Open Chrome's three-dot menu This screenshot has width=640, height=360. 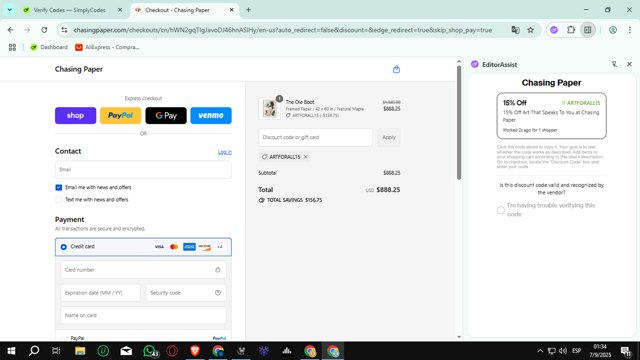(629, 30)
